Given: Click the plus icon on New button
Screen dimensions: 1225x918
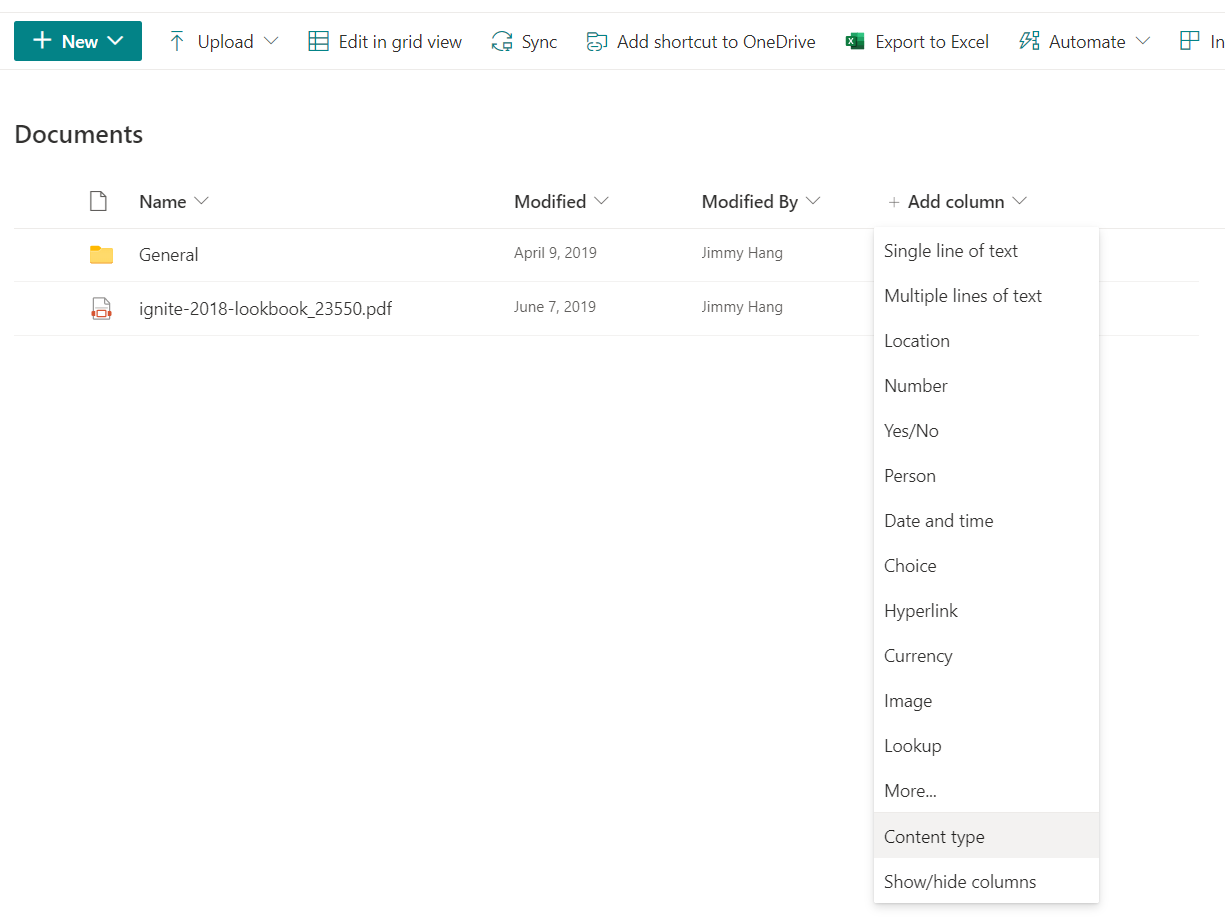Looking at the screenshot, I should pos(42,41).
